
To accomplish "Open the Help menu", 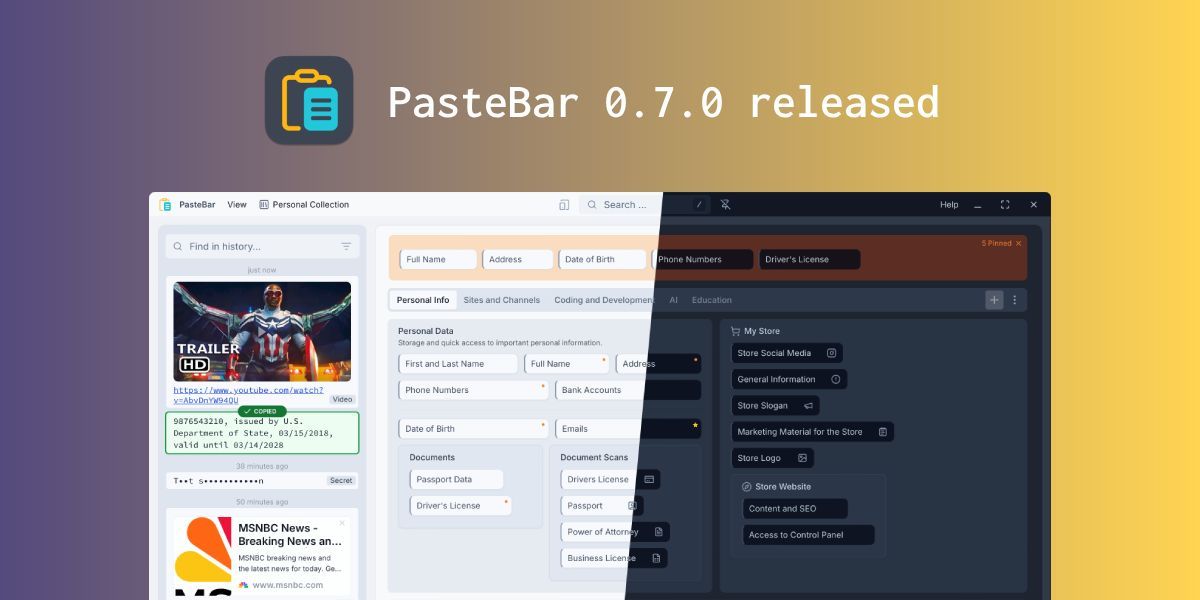I will tap(949, 205).
